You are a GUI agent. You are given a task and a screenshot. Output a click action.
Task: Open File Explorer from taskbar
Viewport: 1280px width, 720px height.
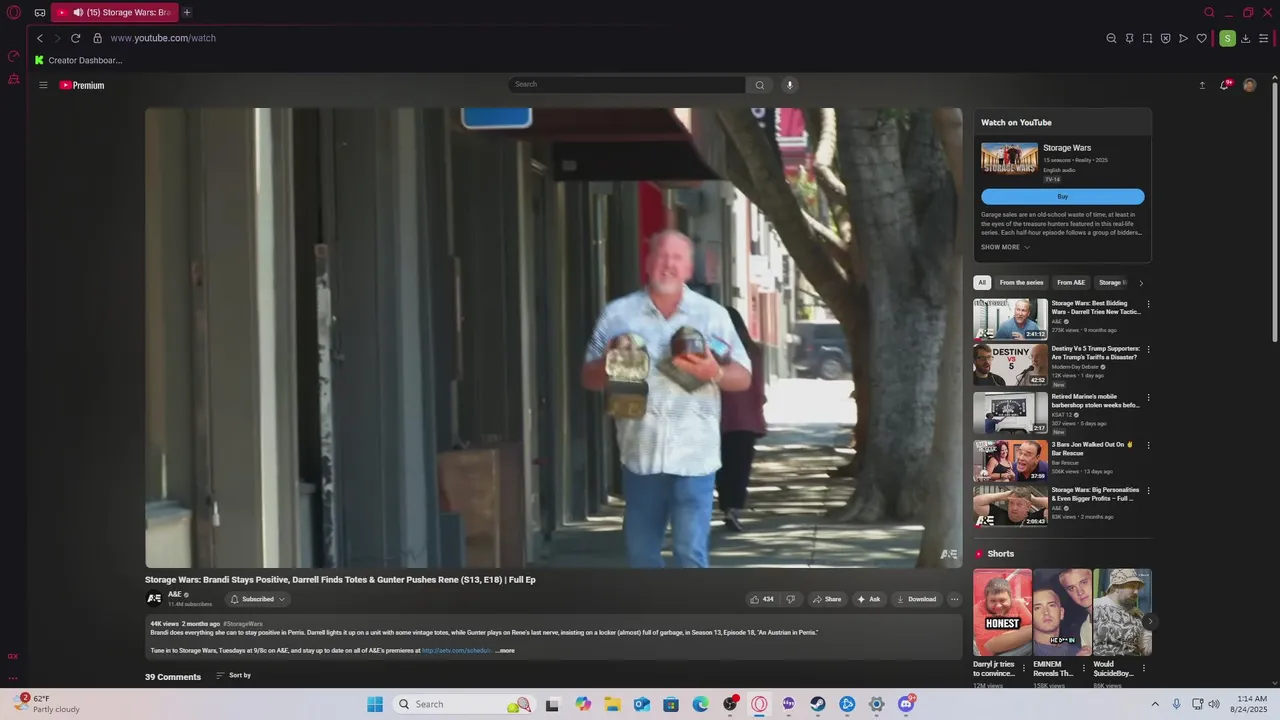coord(612,704)
